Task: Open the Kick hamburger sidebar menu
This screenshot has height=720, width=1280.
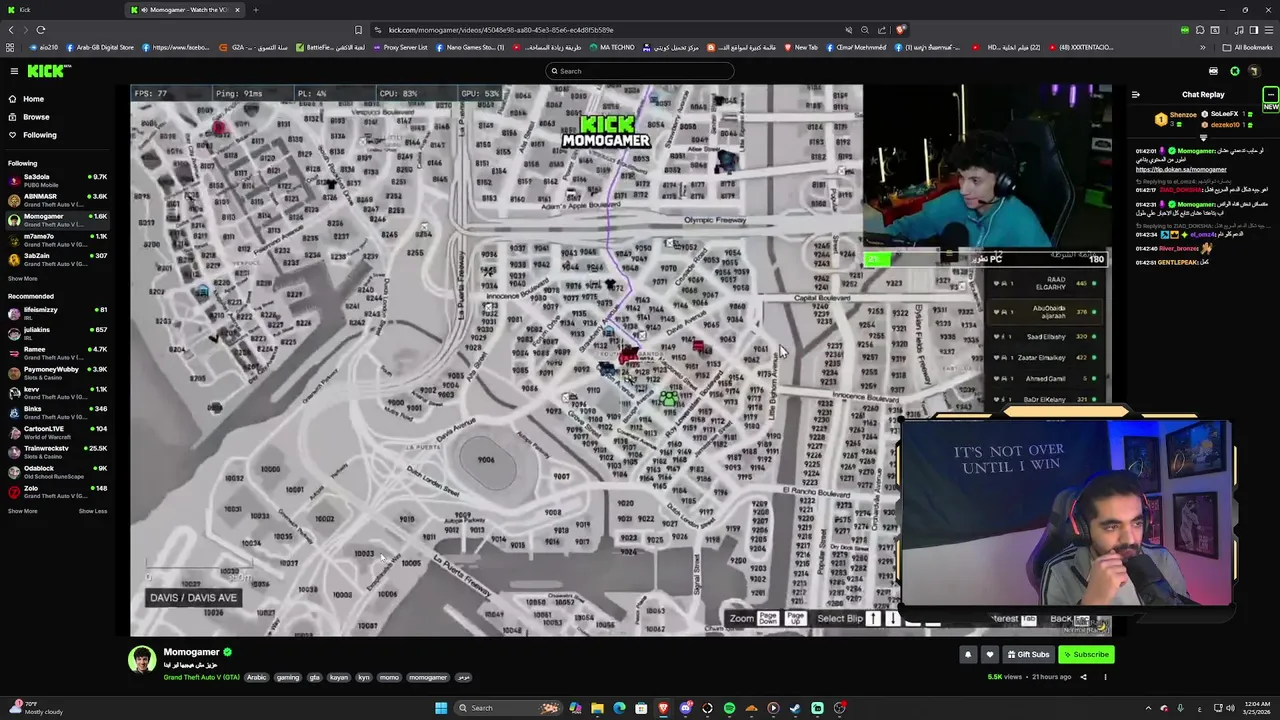Action: point(14,71)
